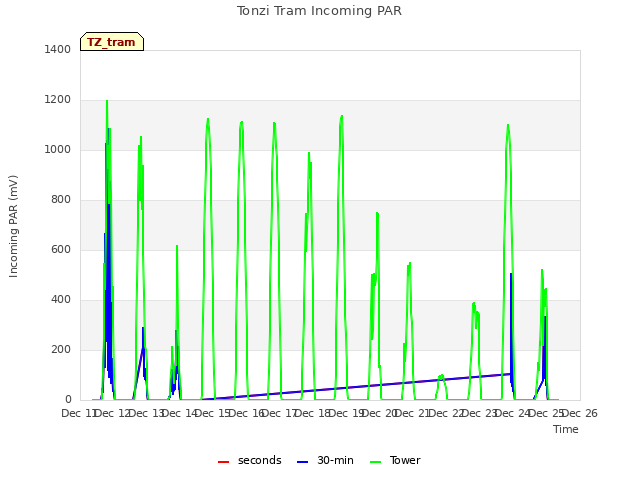This screenshot has height=480, width=640.
Task: Click the blue 30-min legend swatch
Action: click(x=302, y=462)
